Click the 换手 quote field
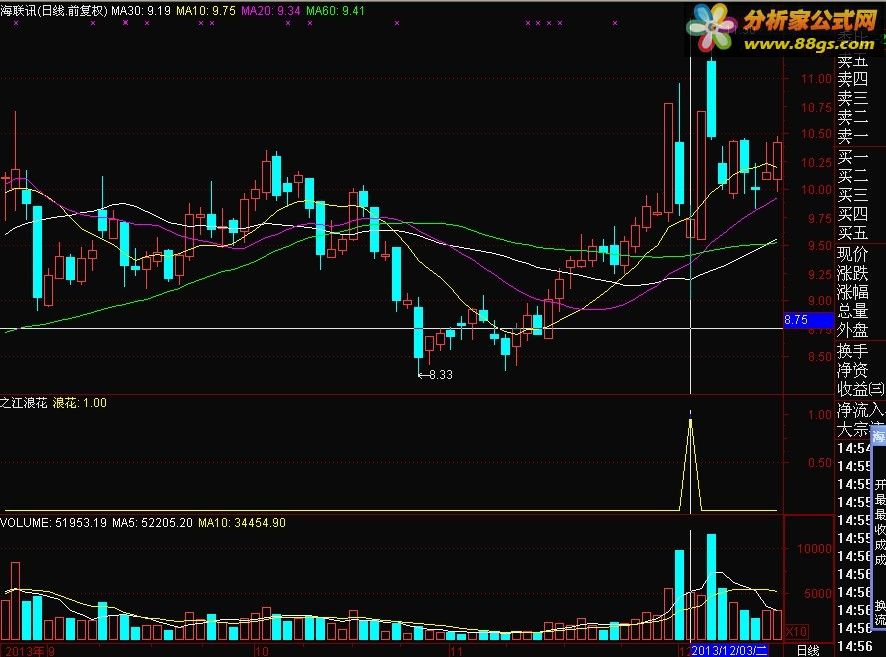The image size is (886, 657). (852, 351)
